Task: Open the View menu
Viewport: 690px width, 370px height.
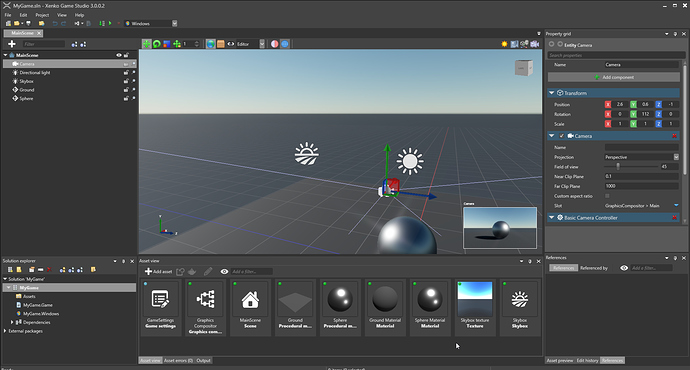Action: tap(62, 15)
